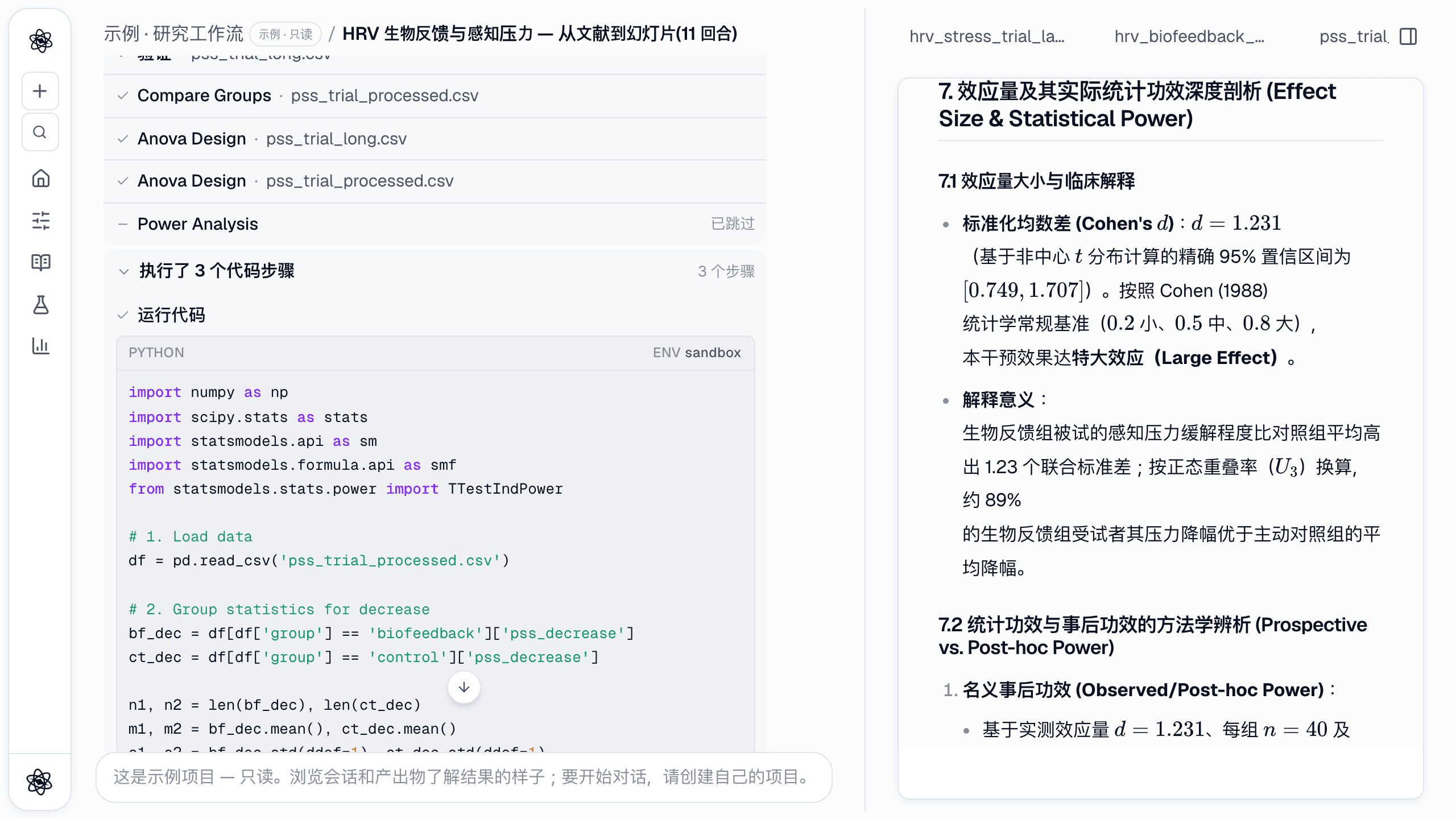
Task: Click heading 7.1 效应量大小与临床解释
Action: tap(1037, 181)
